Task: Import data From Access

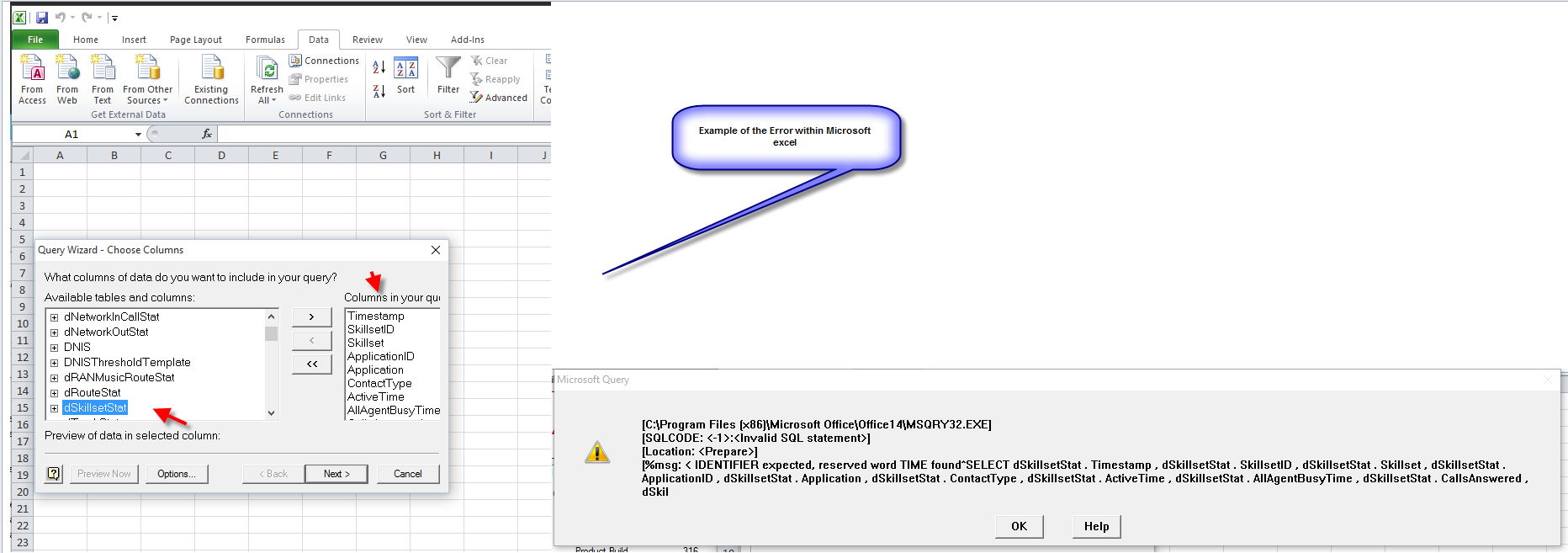Action: pos(32,80)
